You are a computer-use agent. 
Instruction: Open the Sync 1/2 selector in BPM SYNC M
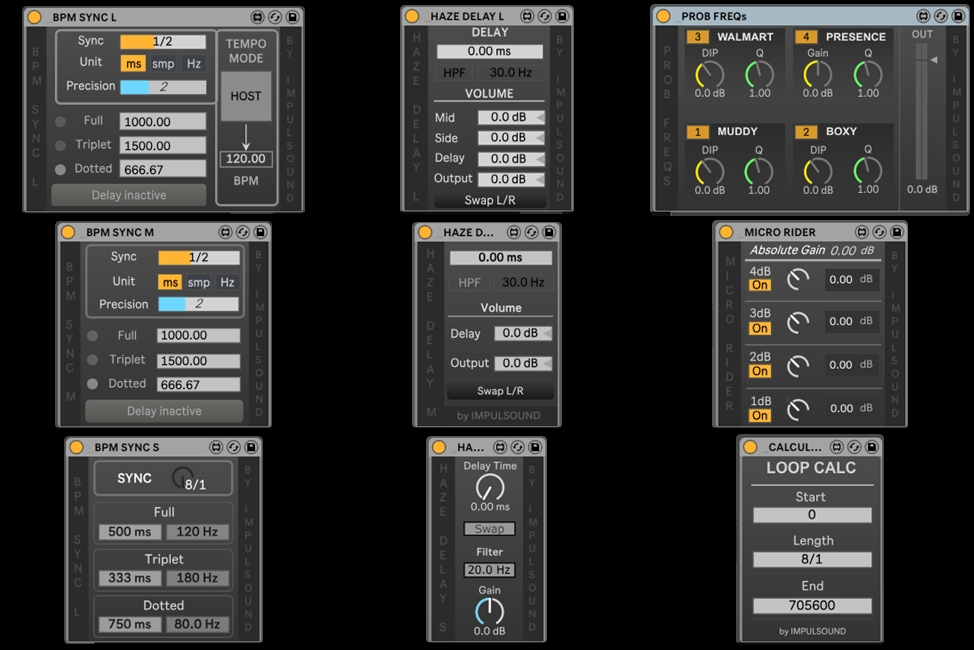[199, 258]
